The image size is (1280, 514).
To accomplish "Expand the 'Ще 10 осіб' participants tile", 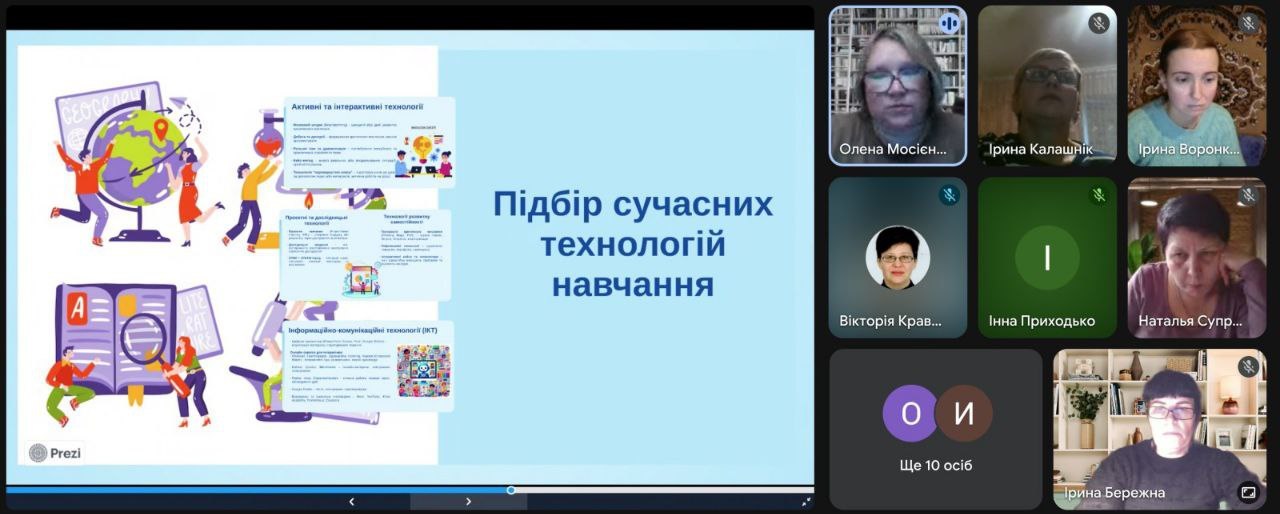I will pos(936,429).
